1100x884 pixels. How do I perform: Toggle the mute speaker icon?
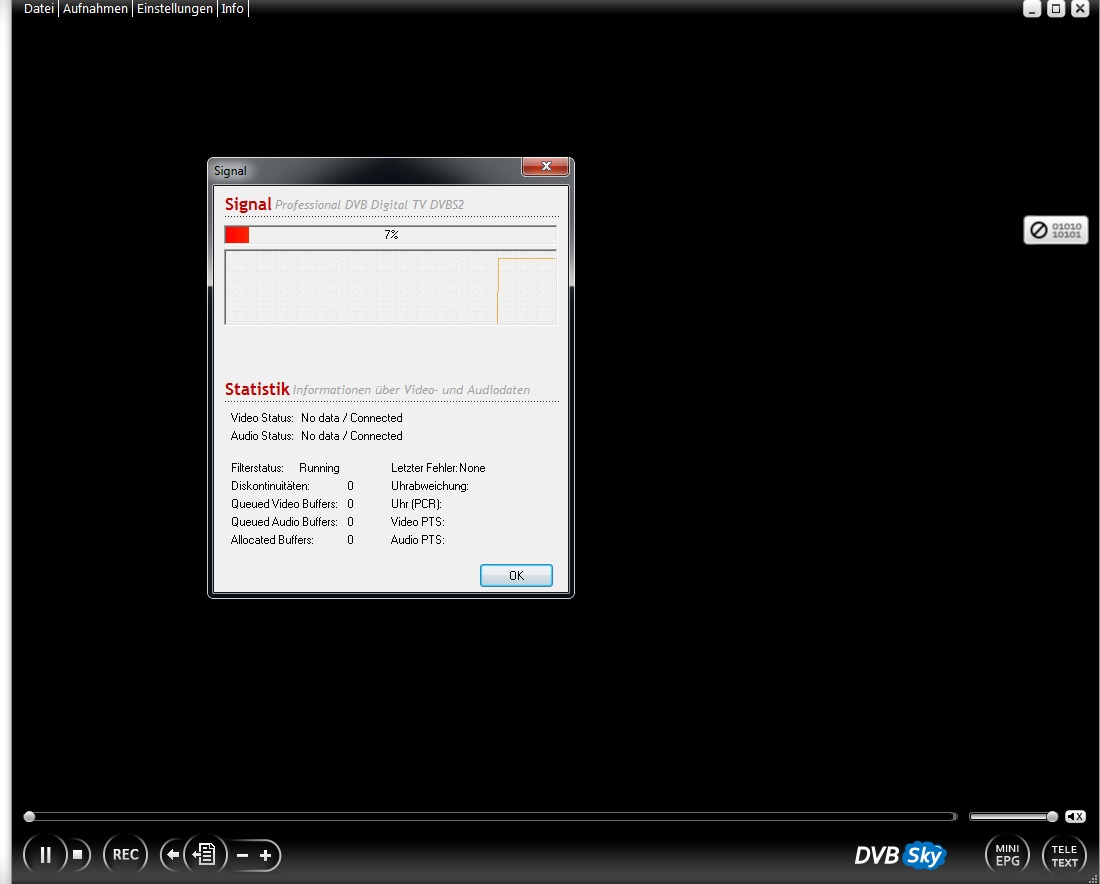click(1075, 816)
